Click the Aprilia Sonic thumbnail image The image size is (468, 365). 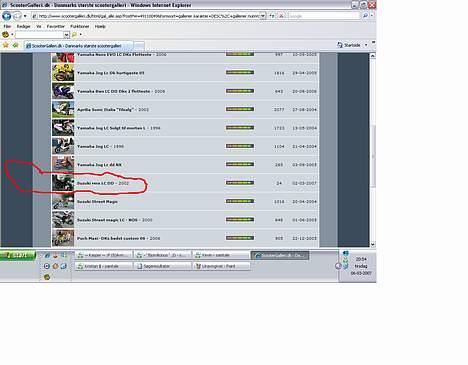coord(63,110)
